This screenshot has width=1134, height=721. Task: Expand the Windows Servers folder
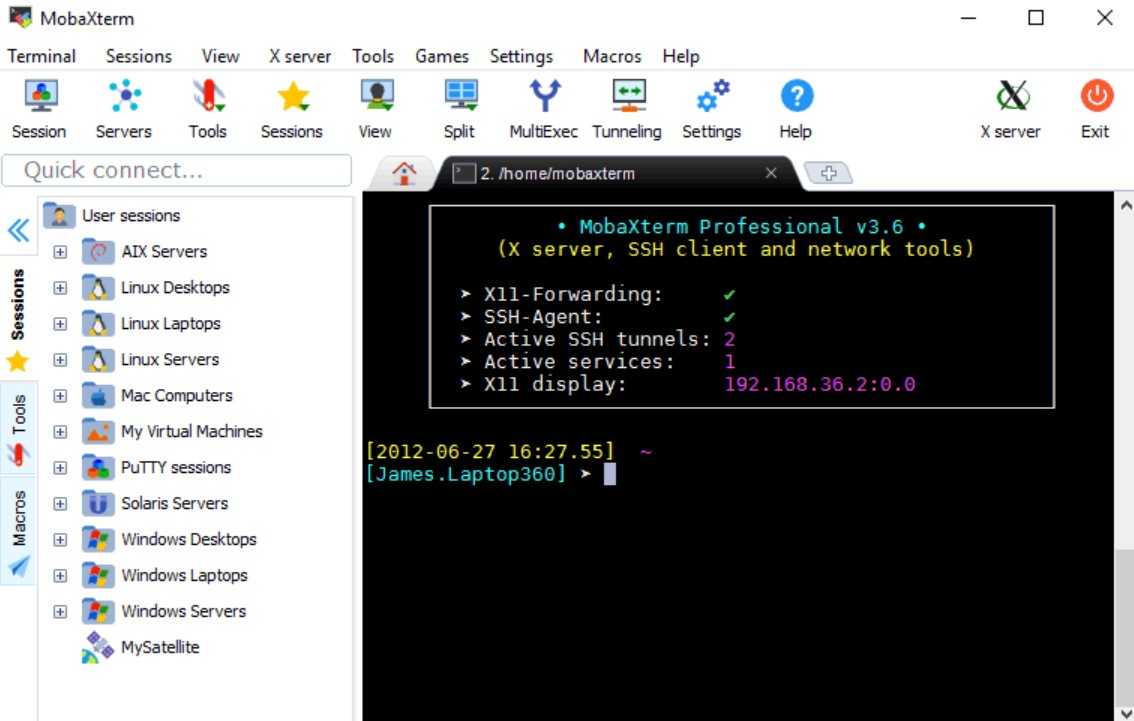[x=60, y=612]
